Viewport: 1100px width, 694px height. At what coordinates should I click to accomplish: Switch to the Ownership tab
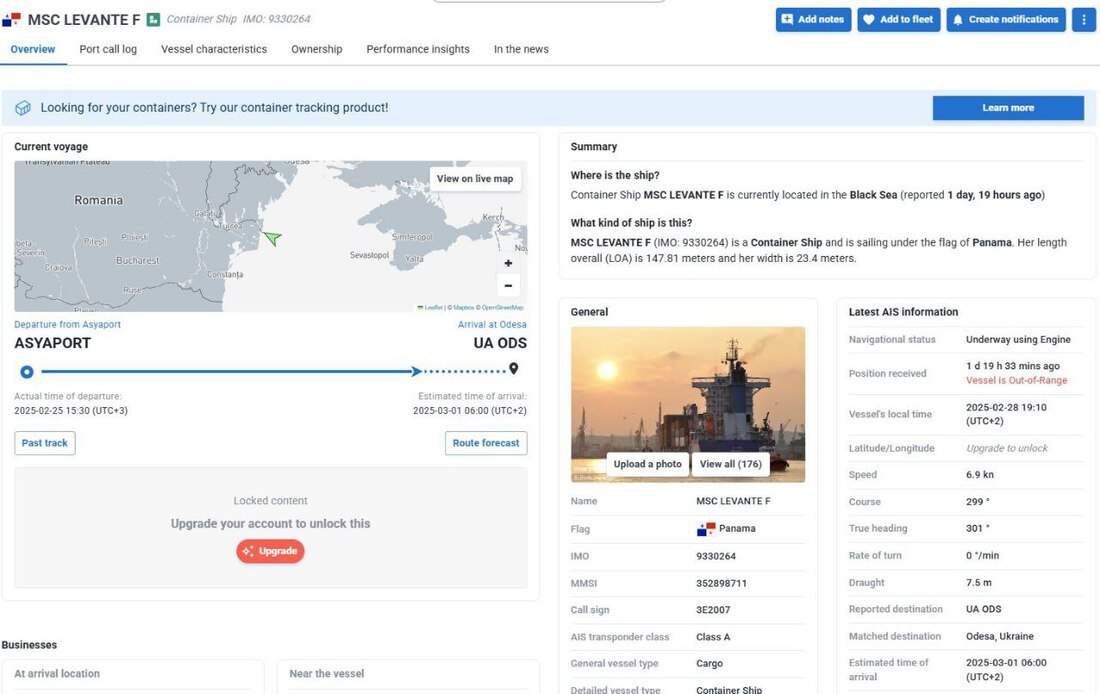pyautogui.click(x=316, y=49)
